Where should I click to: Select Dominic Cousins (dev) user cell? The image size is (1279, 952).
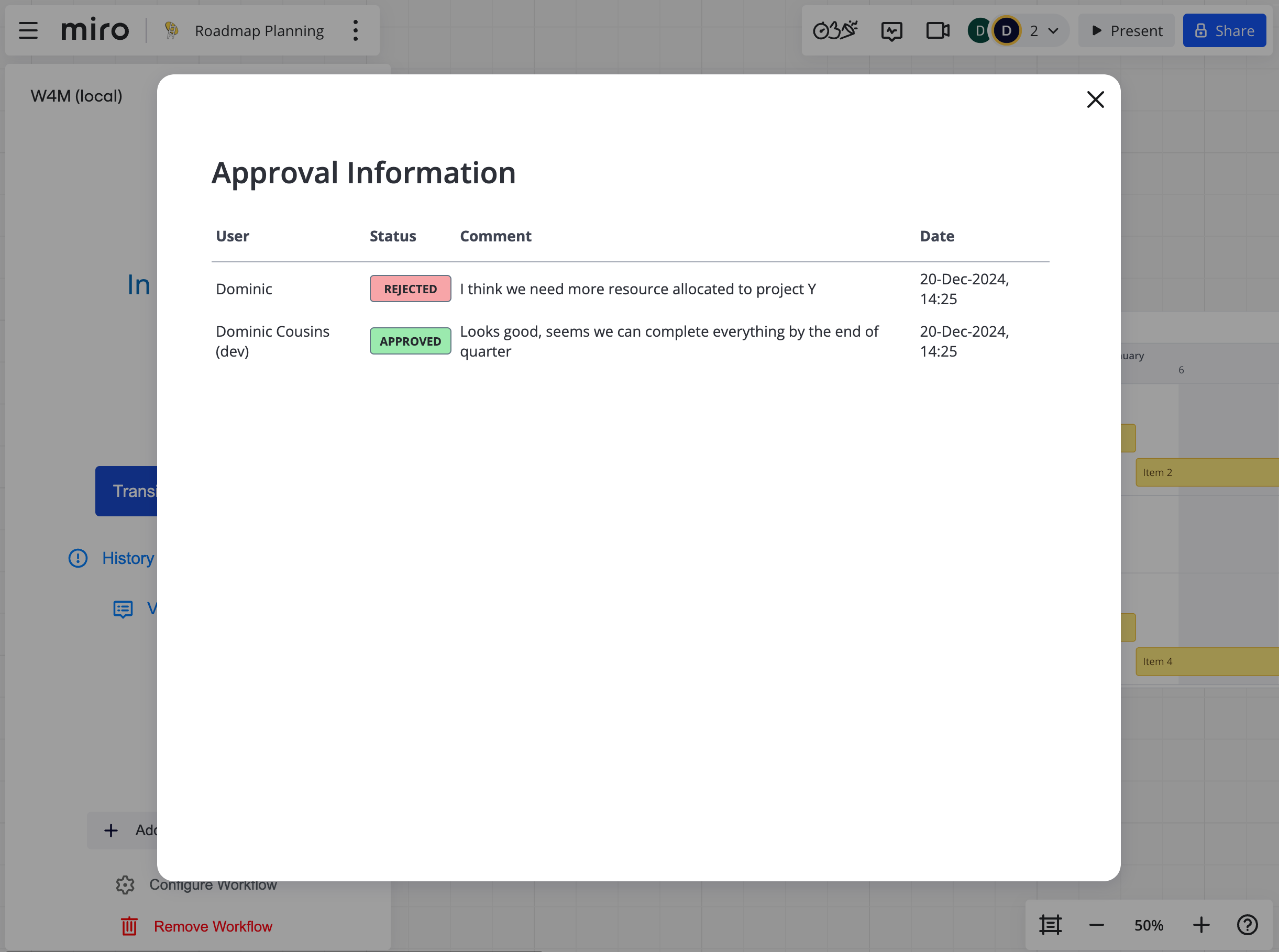click(x=273, y=341)
